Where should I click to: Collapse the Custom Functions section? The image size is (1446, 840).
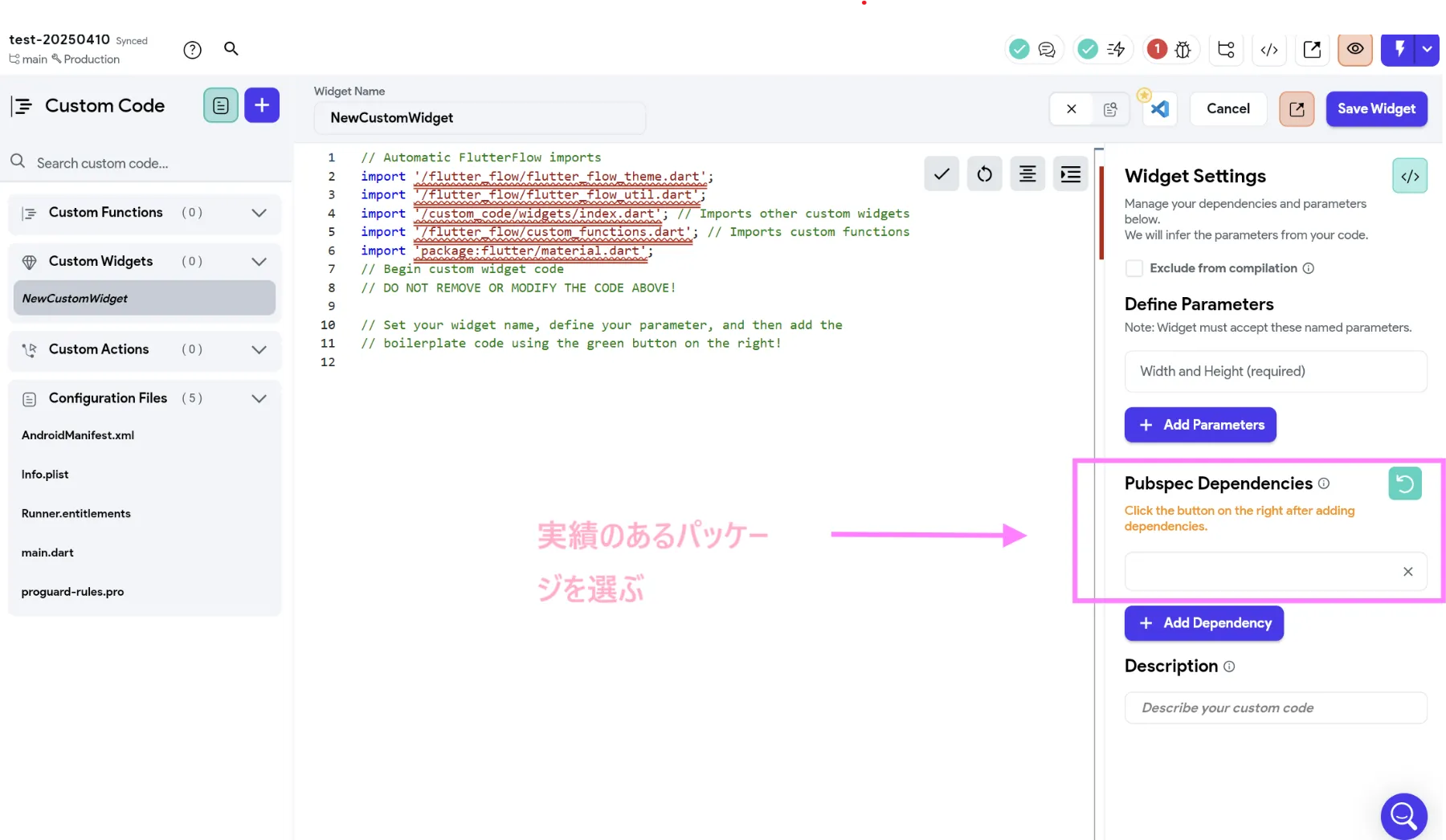pyautogui.click(x=259, y=213)
